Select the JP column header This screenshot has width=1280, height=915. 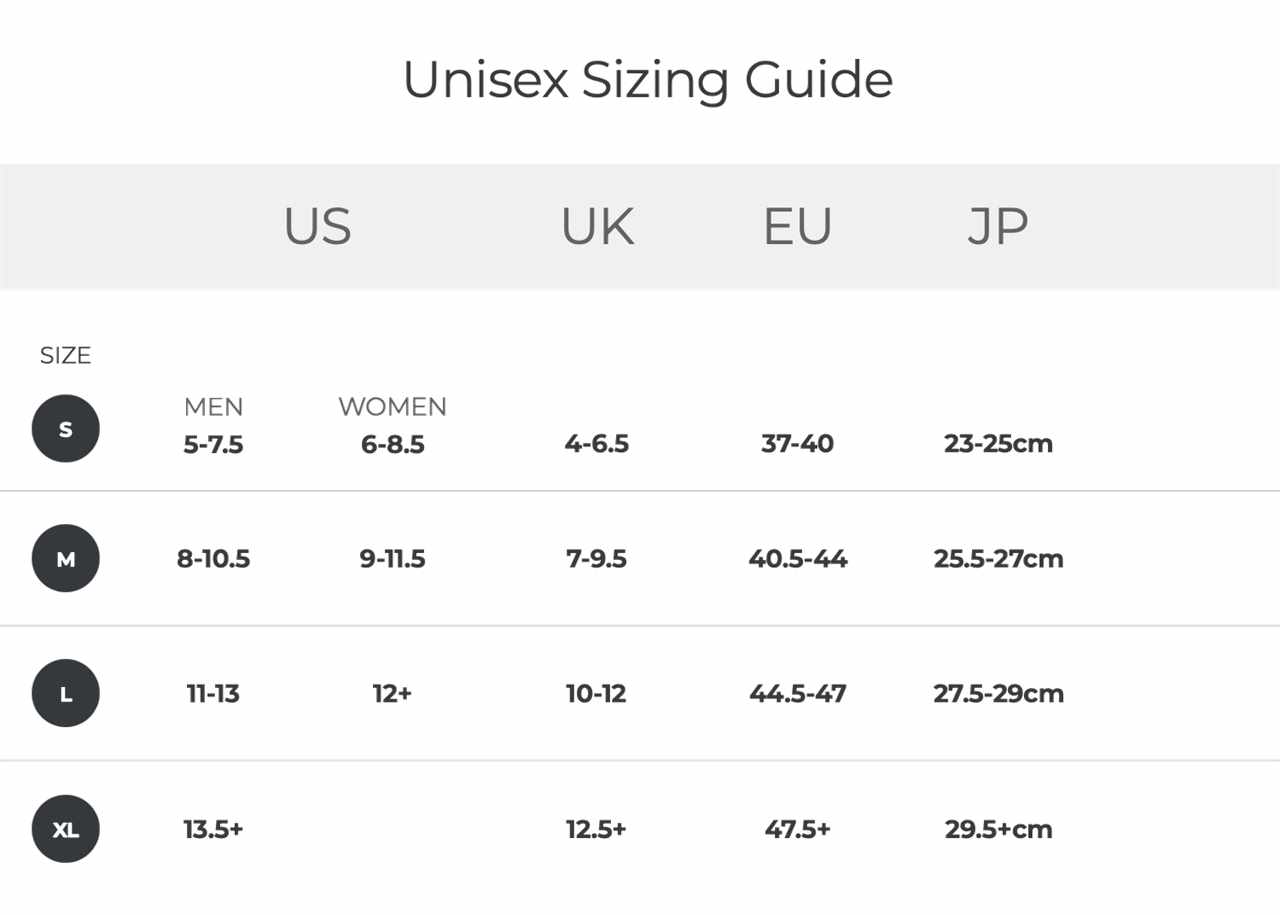pyautogui.click(x=997, y=226)
